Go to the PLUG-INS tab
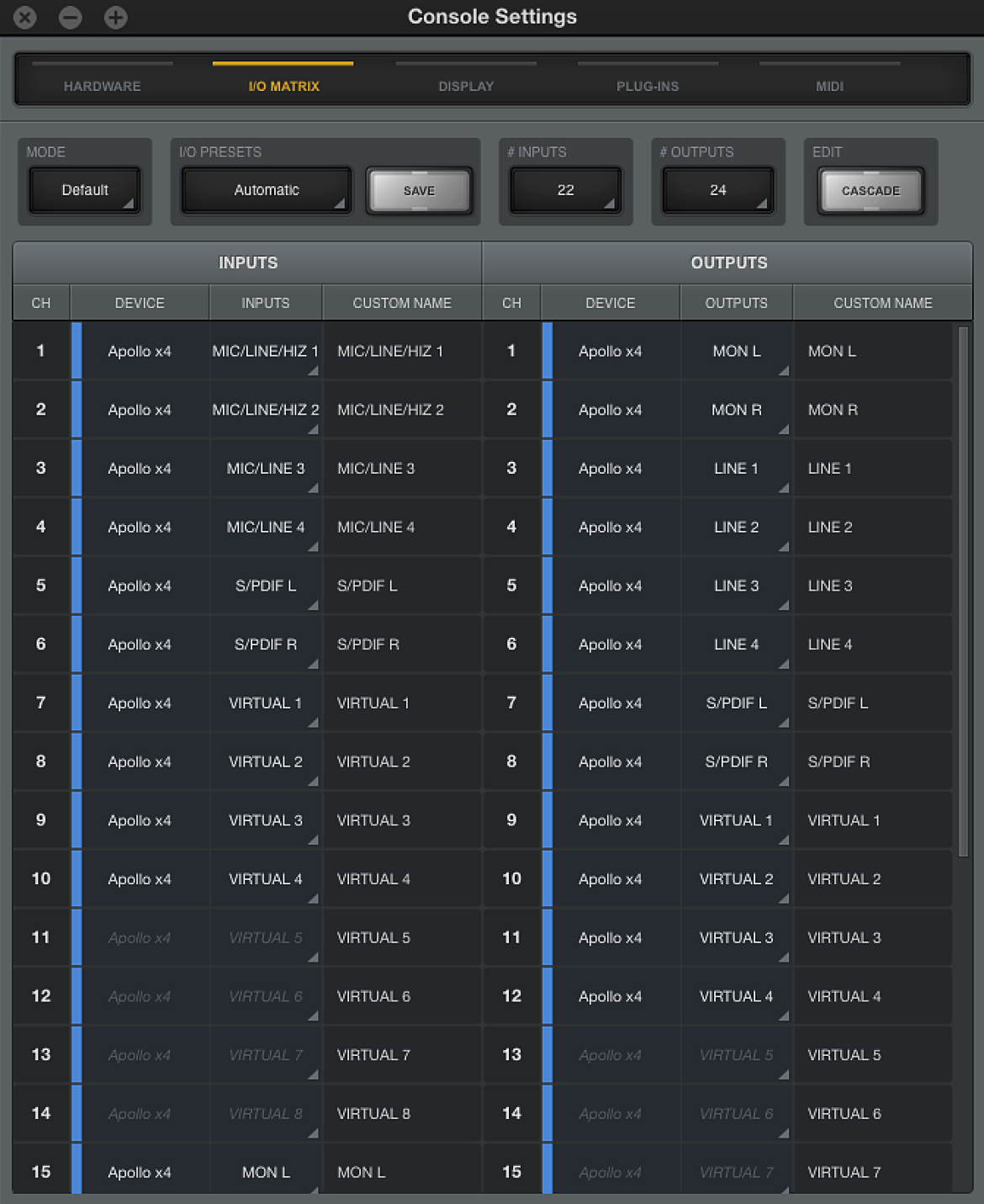This screenshot has height=1204, width=984. click(648, 85)
